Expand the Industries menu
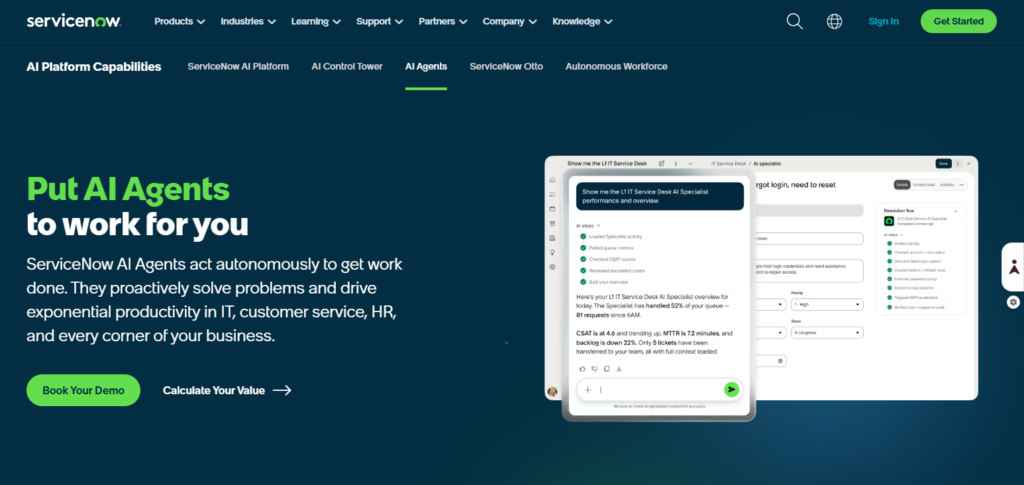The image size is (1024, 485). [248, 21]
